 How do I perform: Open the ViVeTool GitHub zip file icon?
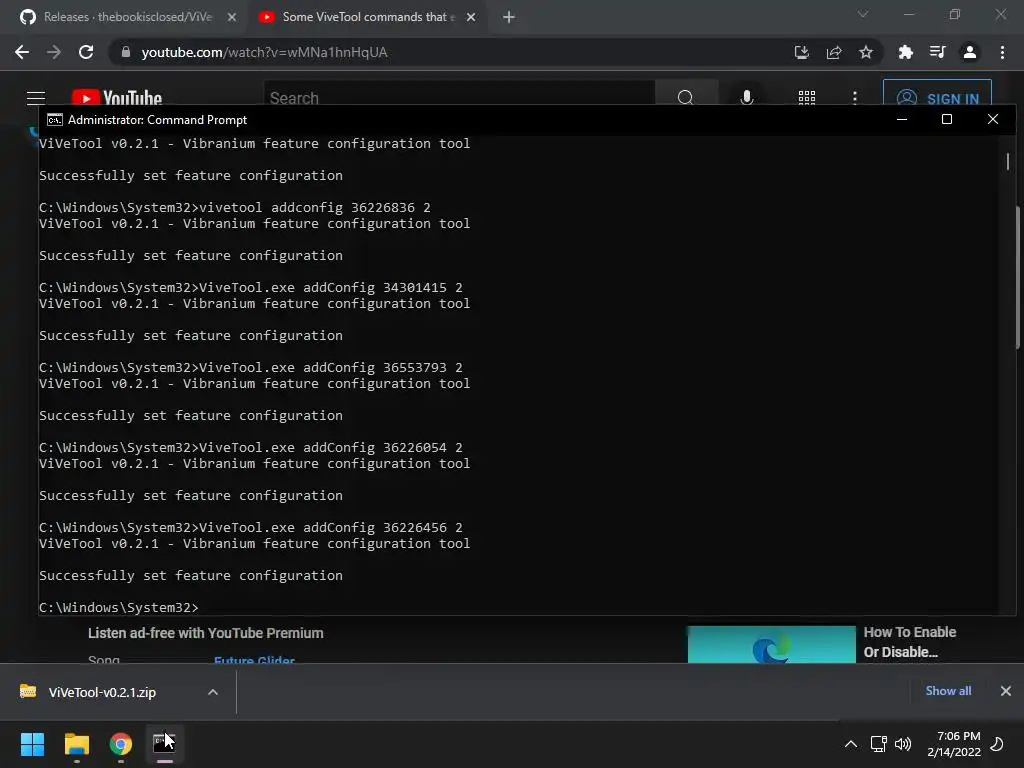click(27, 691)
